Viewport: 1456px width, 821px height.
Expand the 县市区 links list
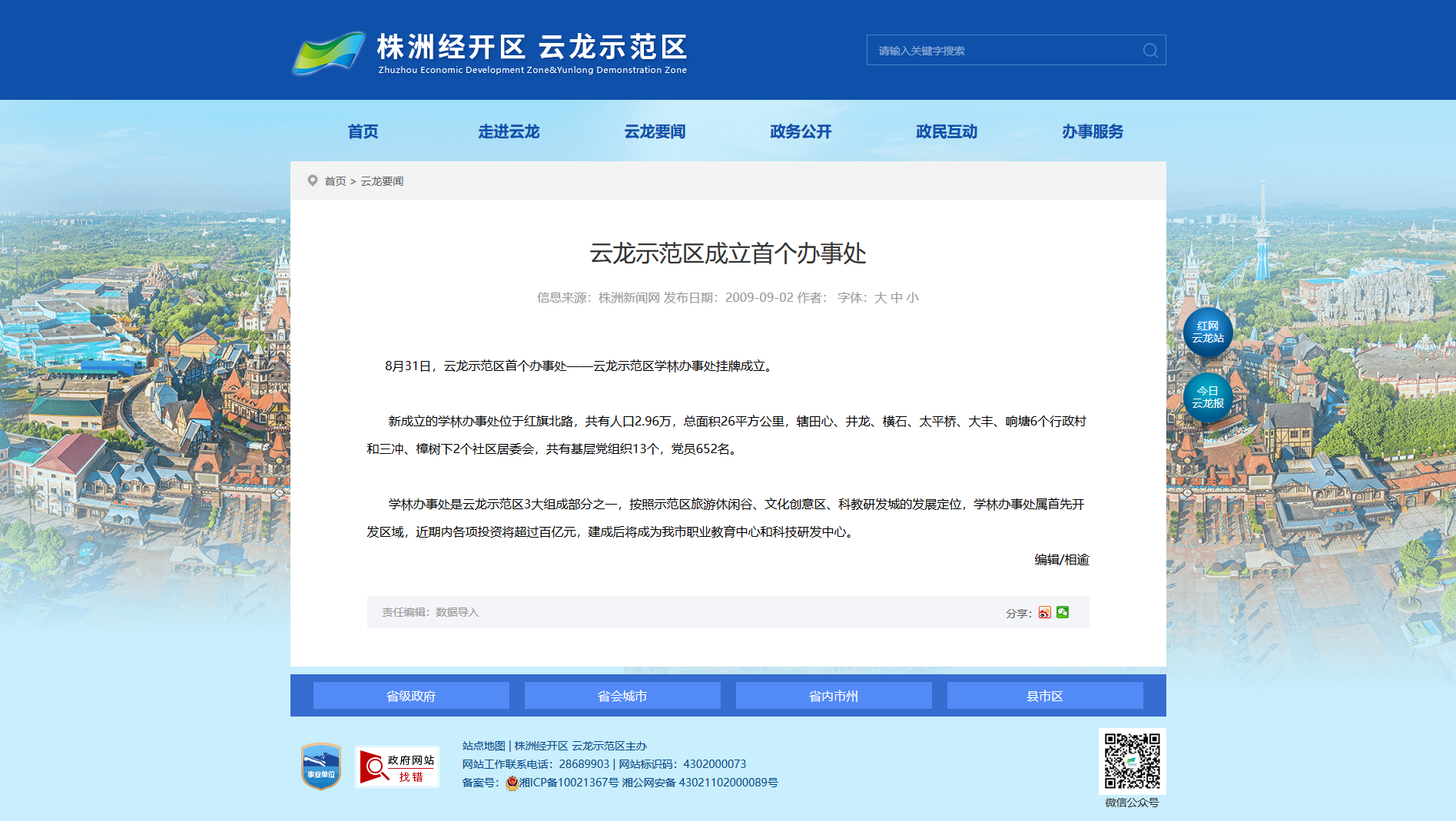click(1045, 696)
